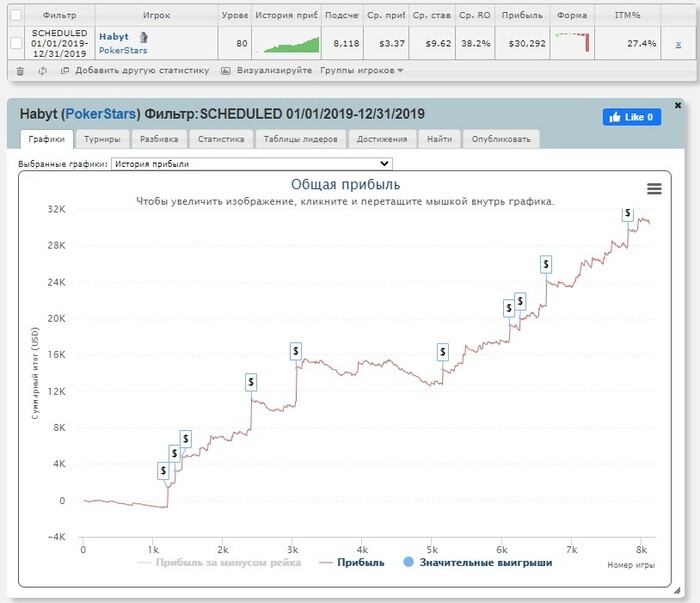Click the $ marker near 5k games
700x603 pixels.
442,353
